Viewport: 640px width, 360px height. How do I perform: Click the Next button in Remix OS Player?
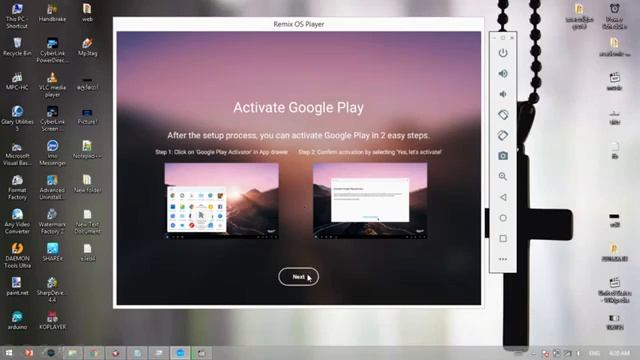(x=298, y=277)
